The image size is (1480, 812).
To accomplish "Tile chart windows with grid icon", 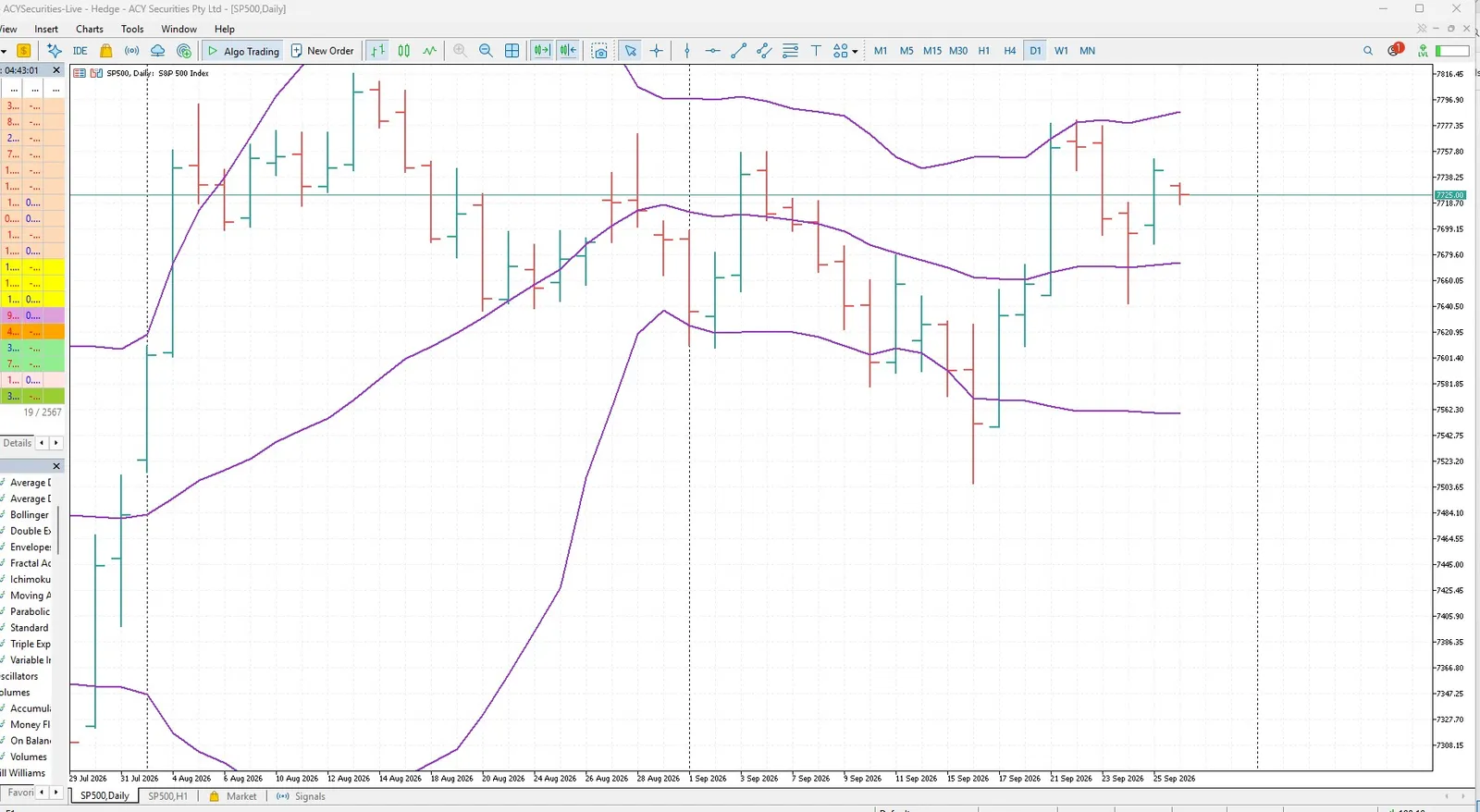I will [x=512, y=51].
